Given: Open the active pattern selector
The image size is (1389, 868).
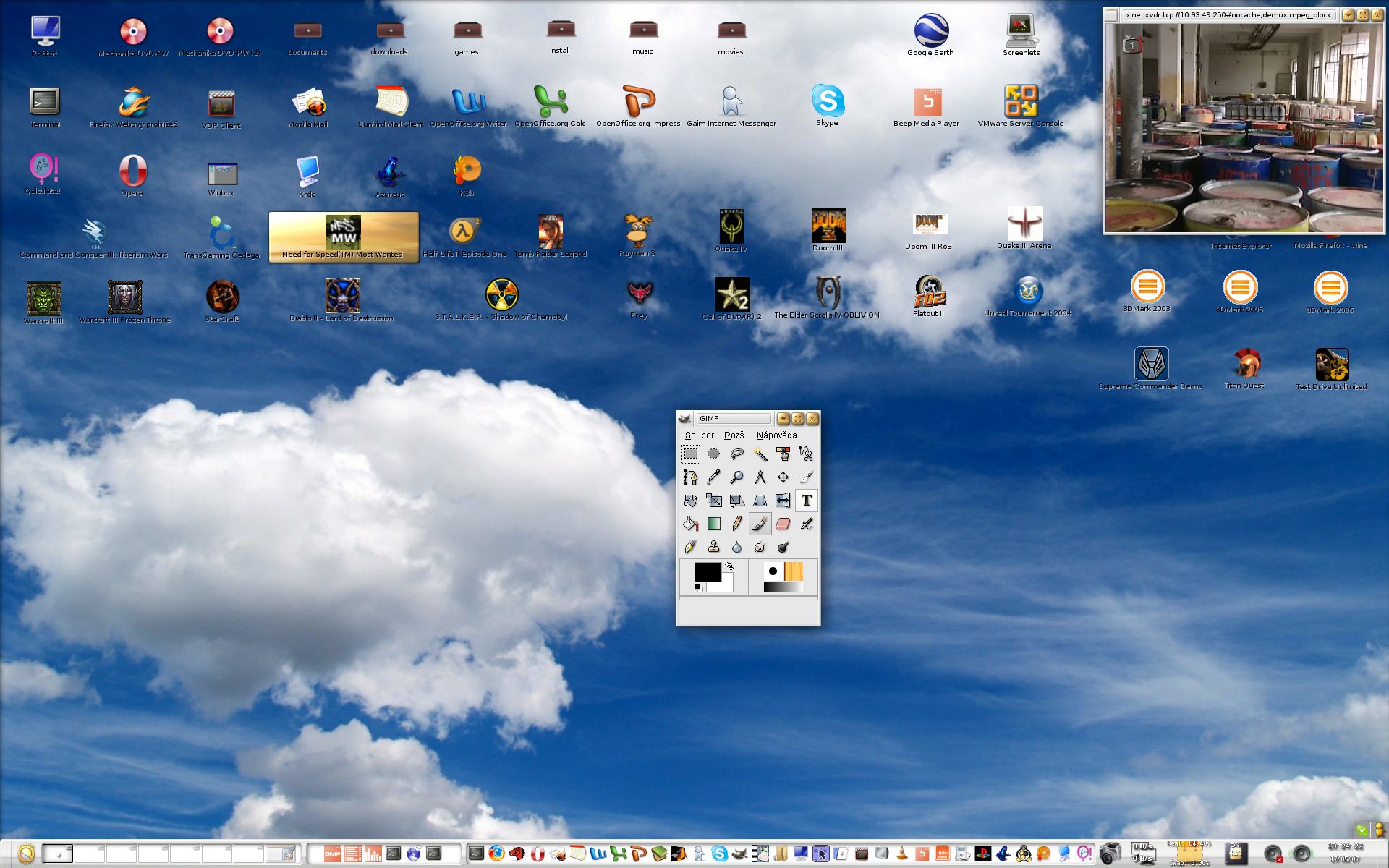Looking at the screenshot, I should (794, 571).
